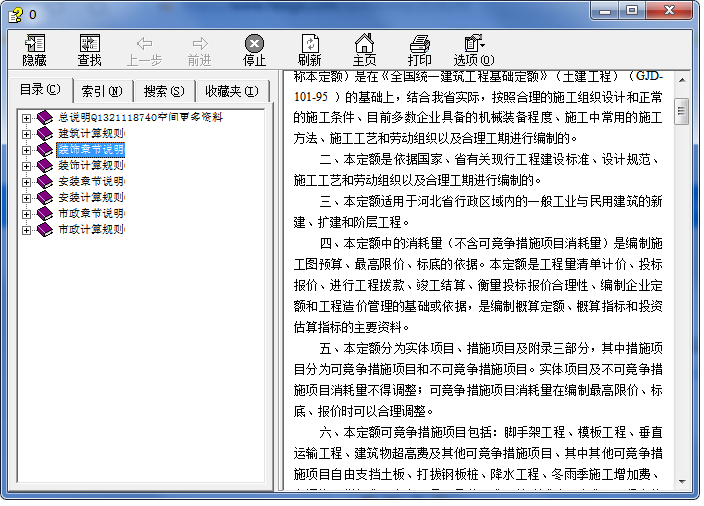Select highlighted 装饰章节说明 entry text

point(91,150)
